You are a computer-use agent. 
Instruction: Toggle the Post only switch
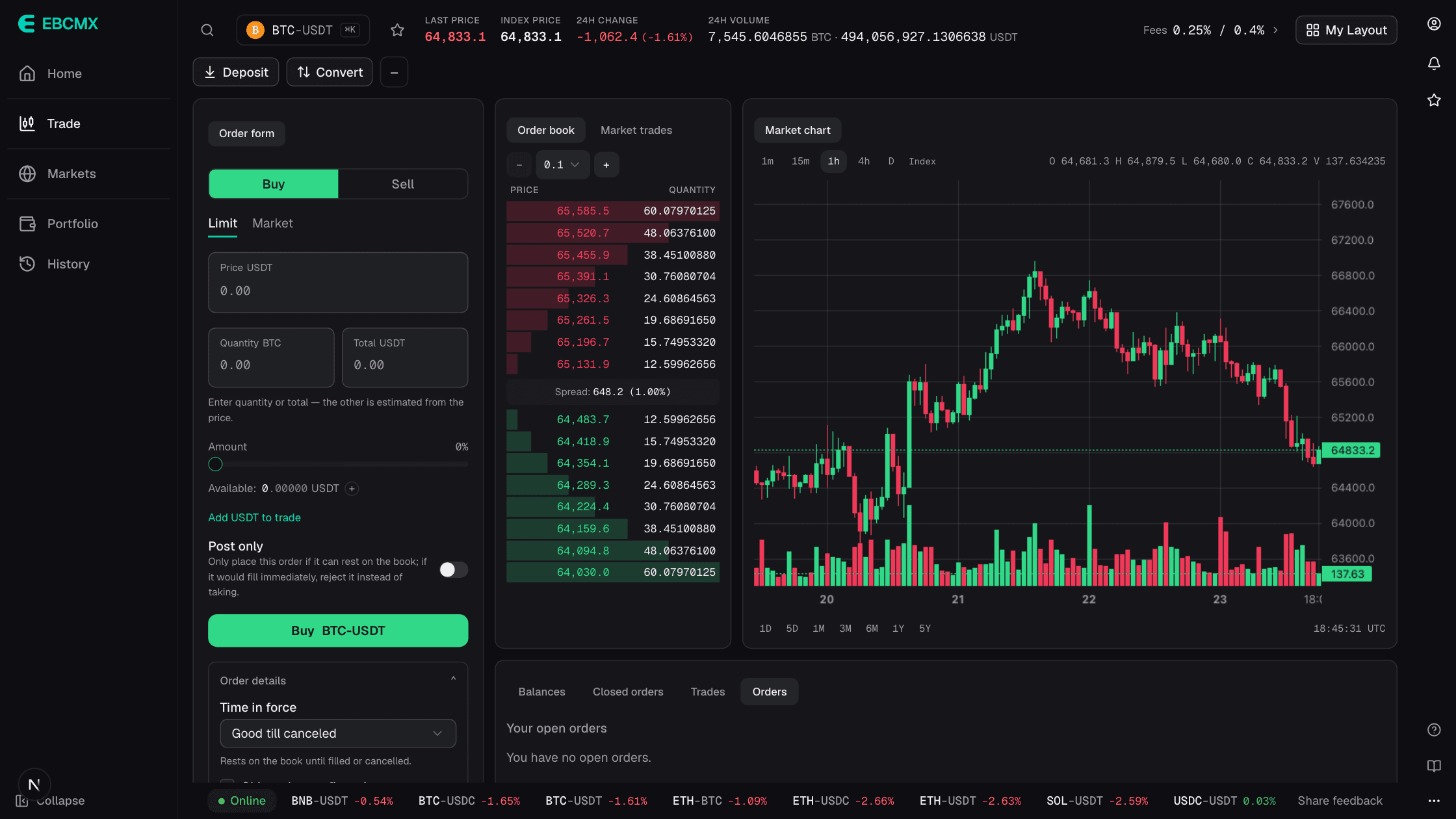click(x=454, y=570)
